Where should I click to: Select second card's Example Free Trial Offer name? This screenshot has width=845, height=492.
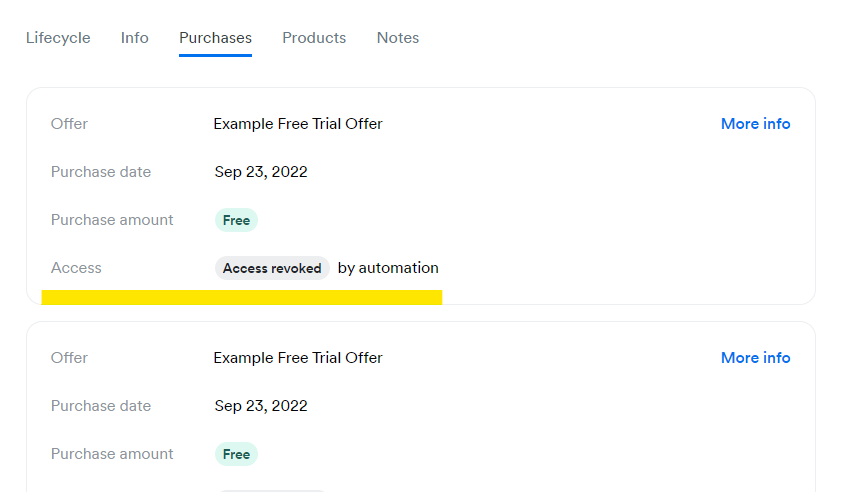(x=298, y=358)
